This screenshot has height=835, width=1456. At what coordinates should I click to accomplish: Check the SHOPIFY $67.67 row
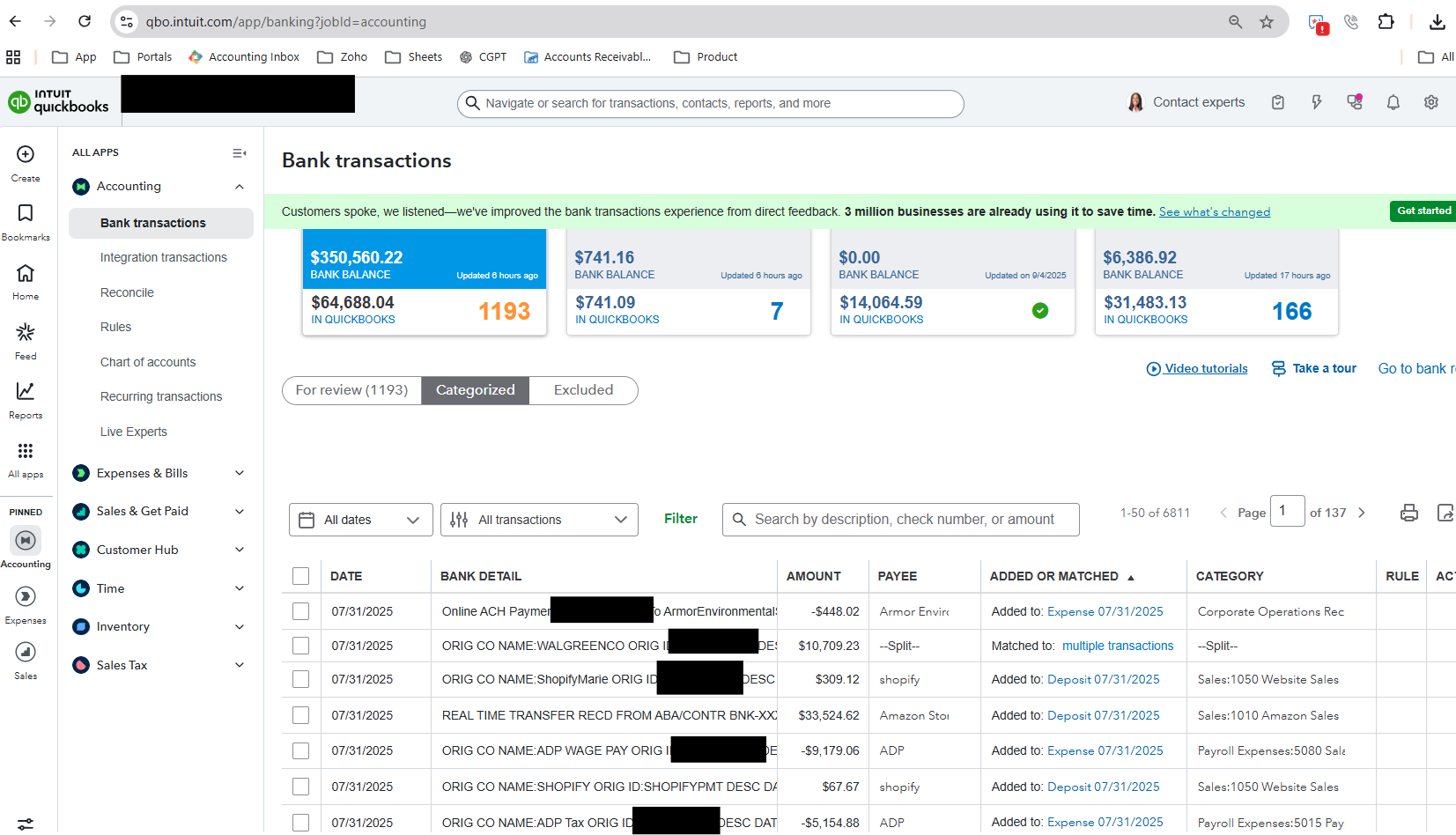point(301,787)
